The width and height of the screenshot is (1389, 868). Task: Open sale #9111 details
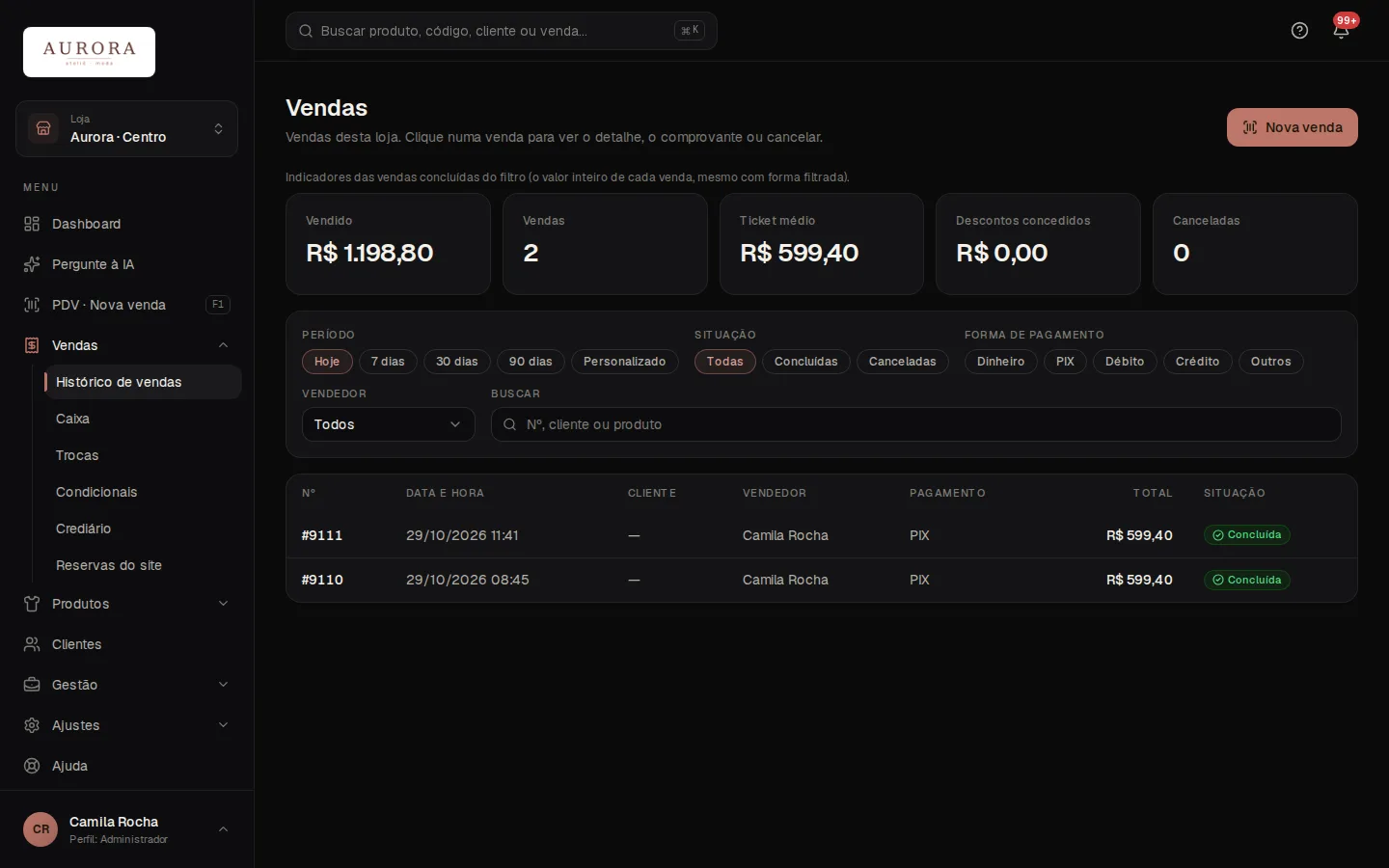pos(822,535)
